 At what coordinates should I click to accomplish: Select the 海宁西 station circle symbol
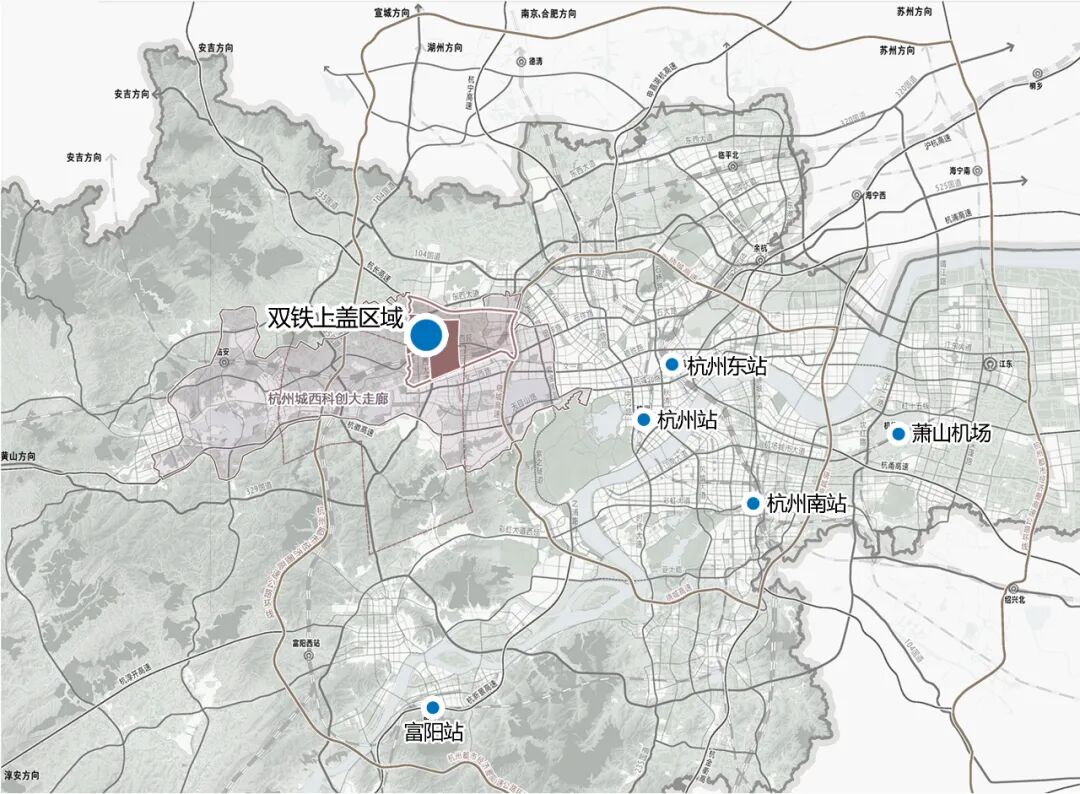857,195
